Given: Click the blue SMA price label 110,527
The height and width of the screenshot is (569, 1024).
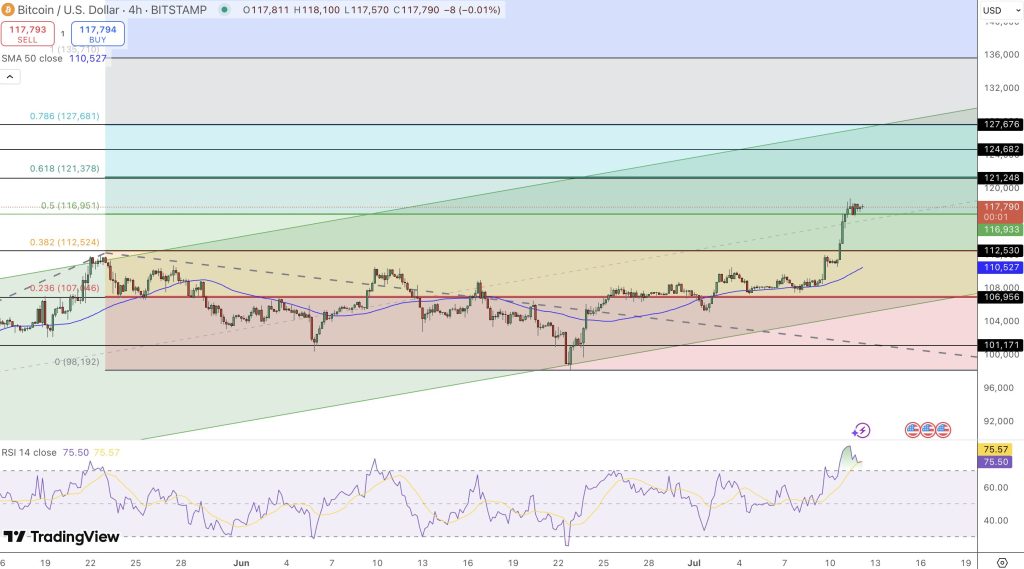Looking at the screenshot, I should pos(1000,268).
